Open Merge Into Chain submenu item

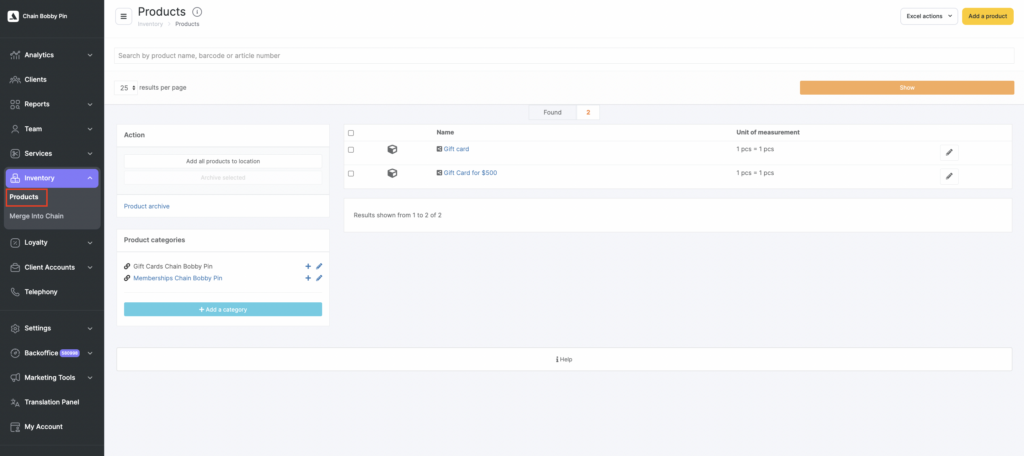click(x=37, y=215)
